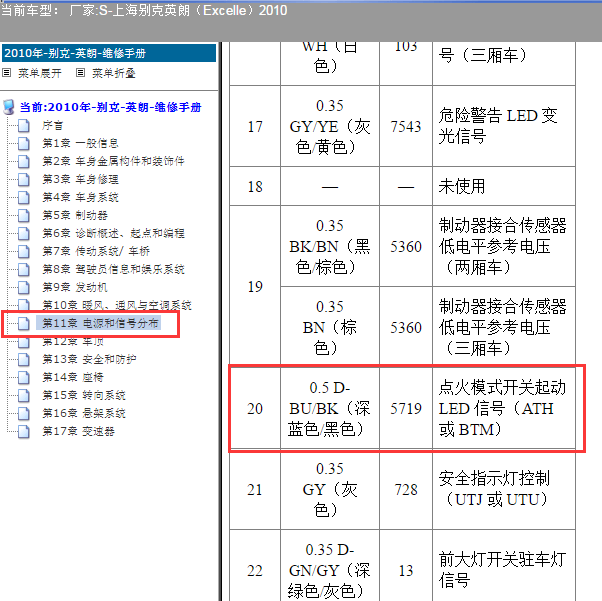Viewport: 602px width, 601px height.
Task: Open 第15章 转向系统
Action: 84,395
